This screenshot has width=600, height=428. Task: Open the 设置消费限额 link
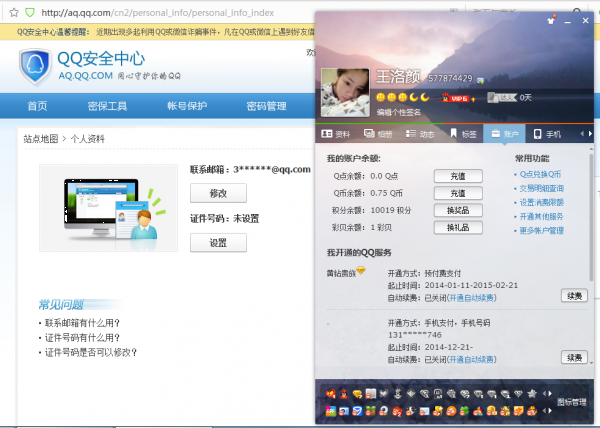[541, 202]
